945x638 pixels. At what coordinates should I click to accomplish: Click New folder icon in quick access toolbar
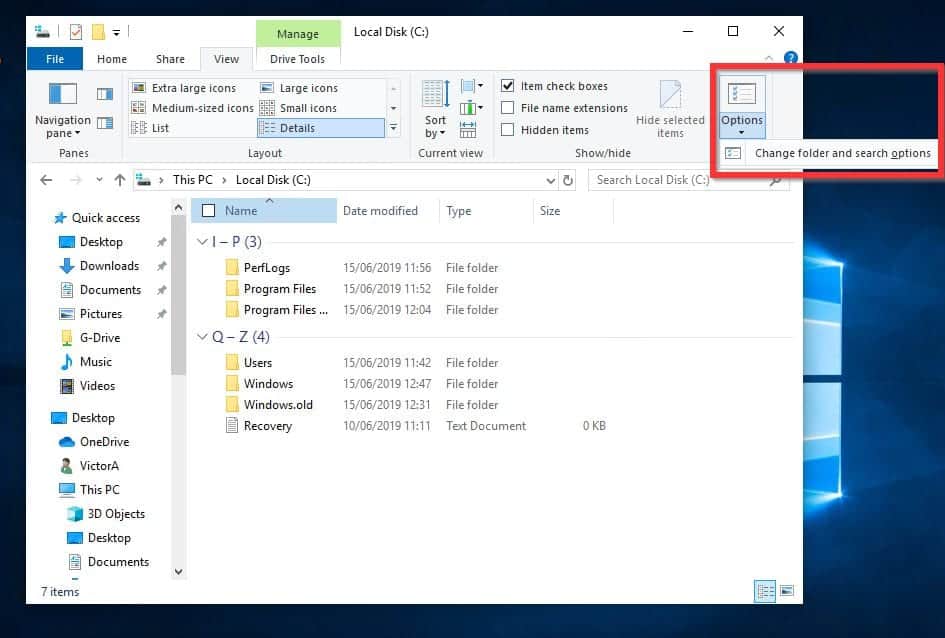98,32
